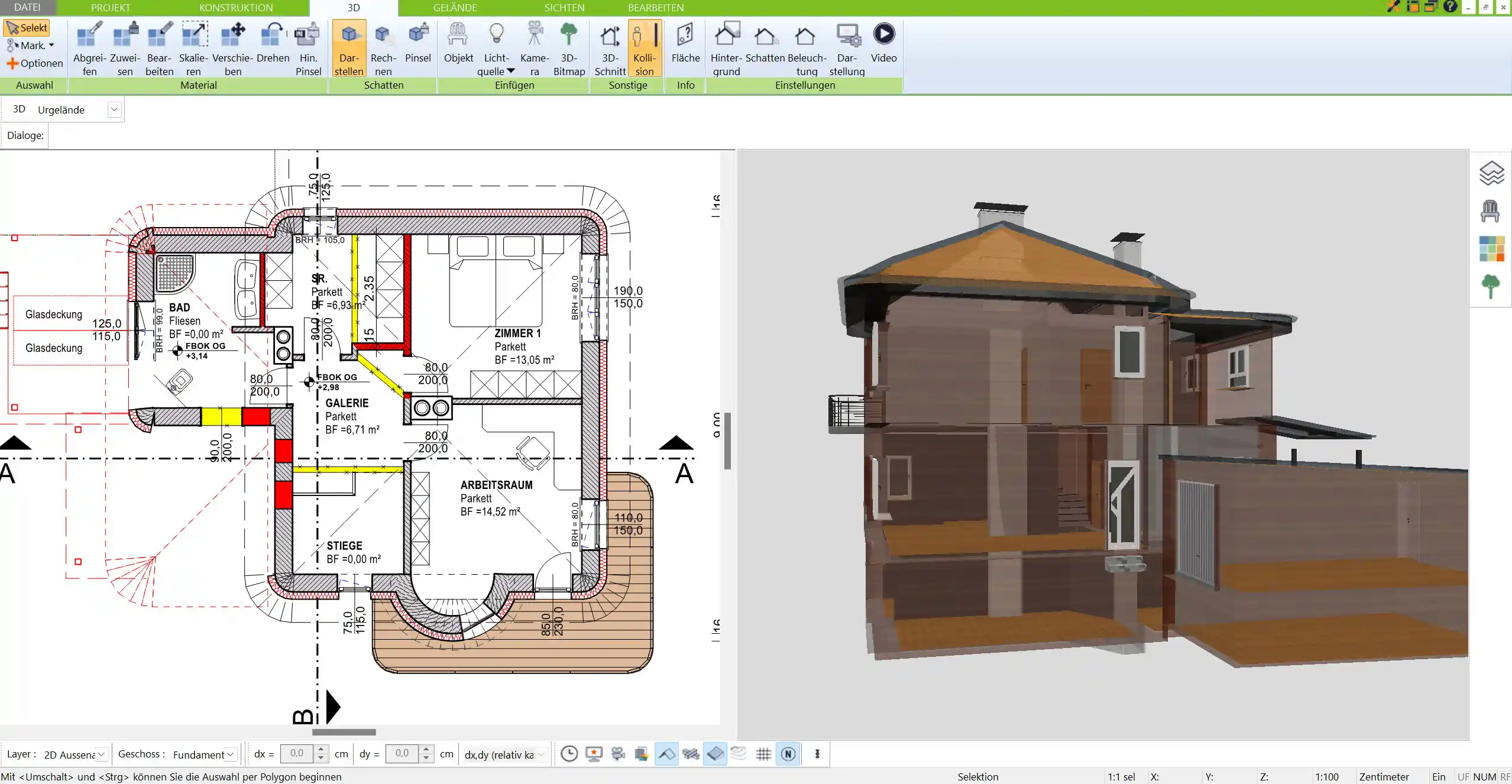Viewport: 1512px width, 784px height.
Task: Click the horizontal scrollbar below the floor plan
Action: coord(344,732)
